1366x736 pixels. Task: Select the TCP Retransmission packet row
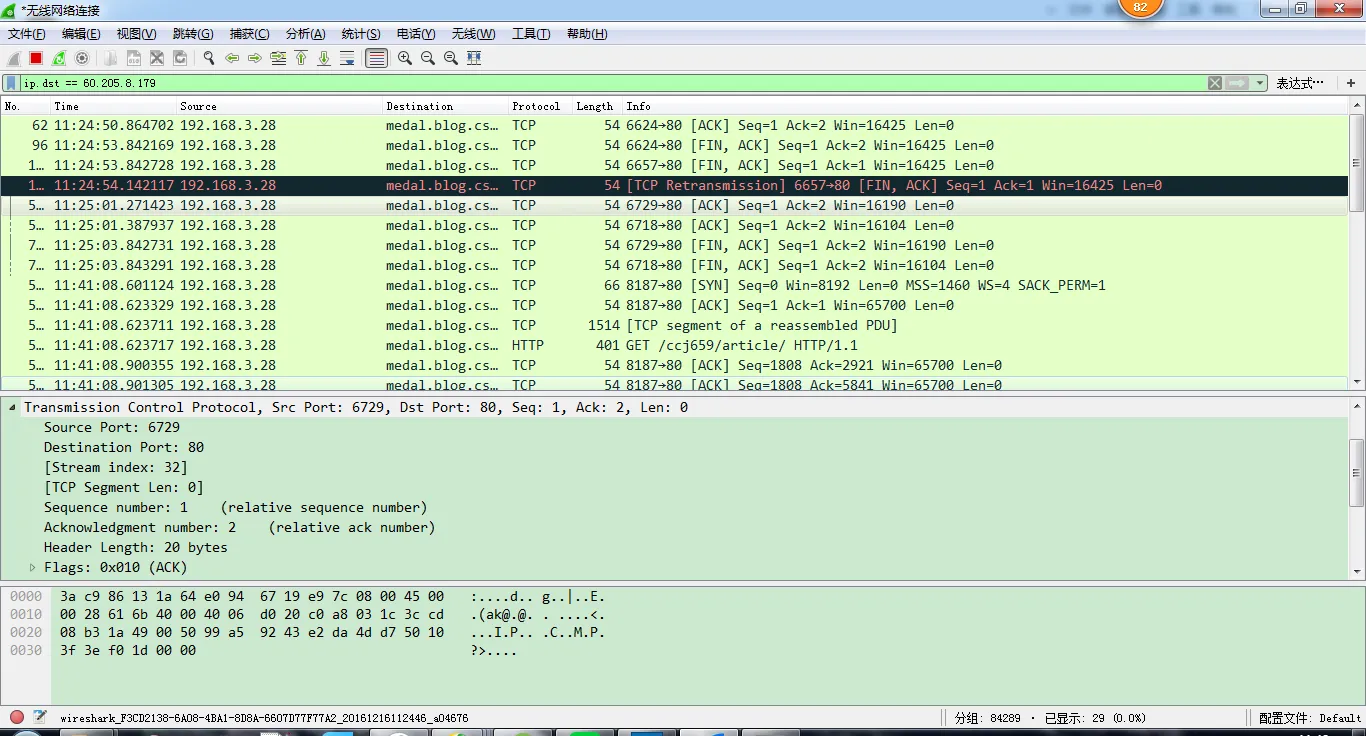tap(674, 185)
